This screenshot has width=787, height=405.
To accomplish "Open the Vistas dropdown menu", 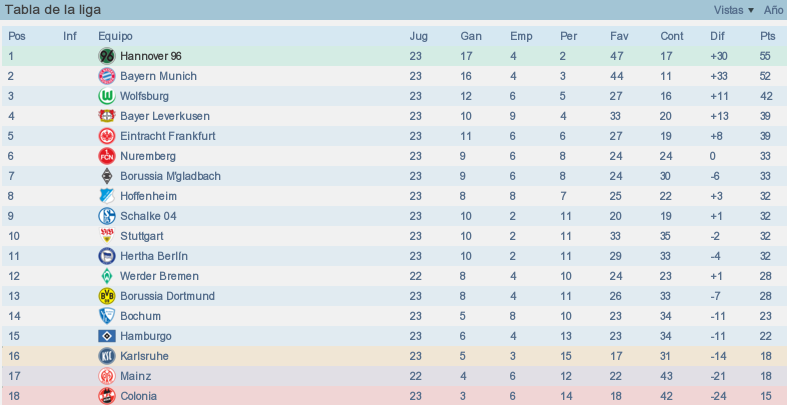I will point(734,10).
